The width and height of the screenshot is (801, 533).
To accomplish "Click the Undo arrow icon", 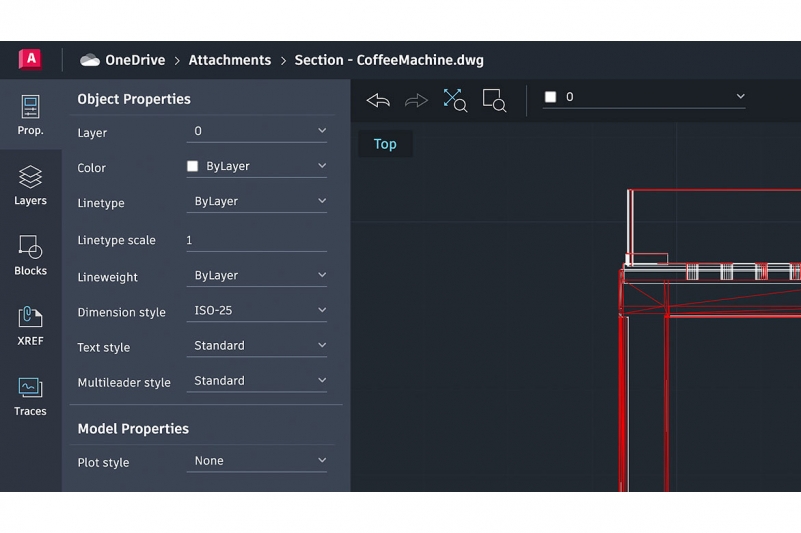I will pyautogui.click(x=379, y=100).
